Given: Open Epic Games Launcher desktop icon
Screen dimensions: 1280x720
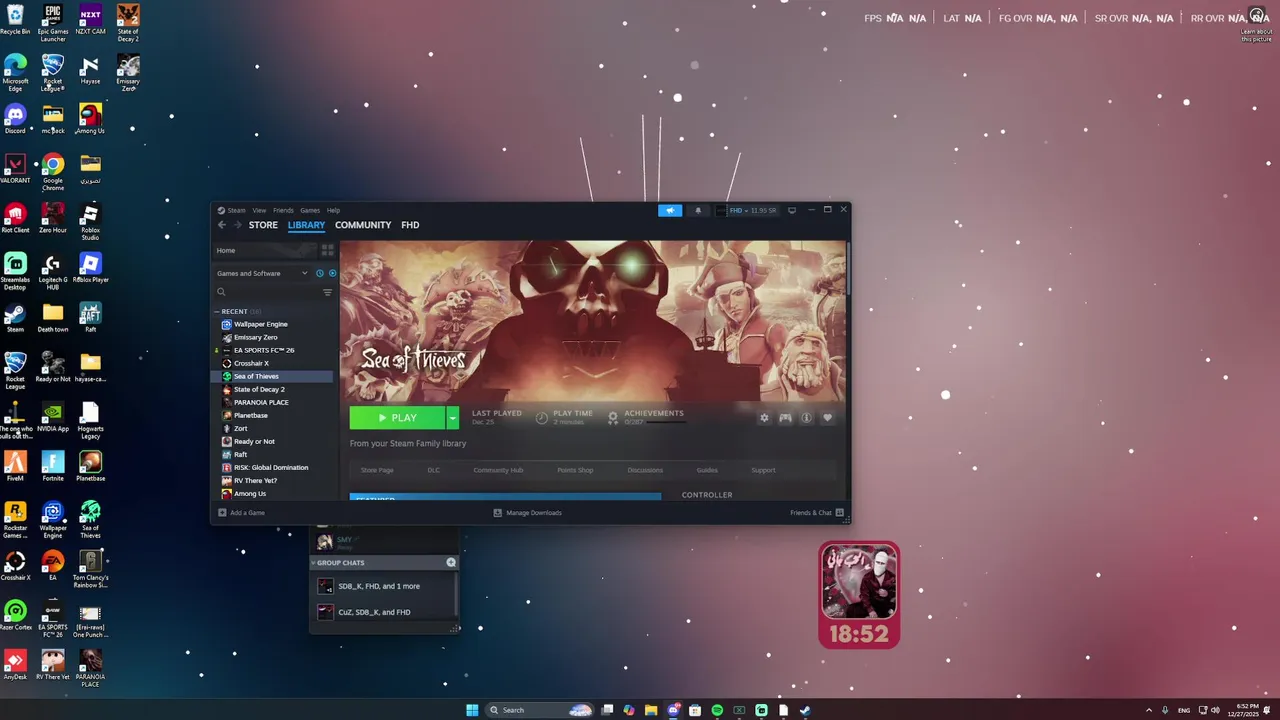Looking at the screenshot, I should point(53,22).
